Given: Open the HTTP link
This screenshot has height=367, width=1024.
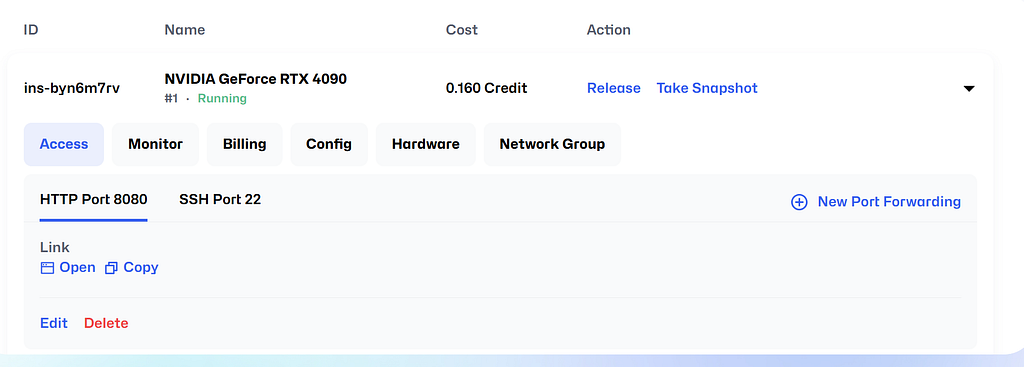Looking at the screenshot, I should (x=77, y=268).
